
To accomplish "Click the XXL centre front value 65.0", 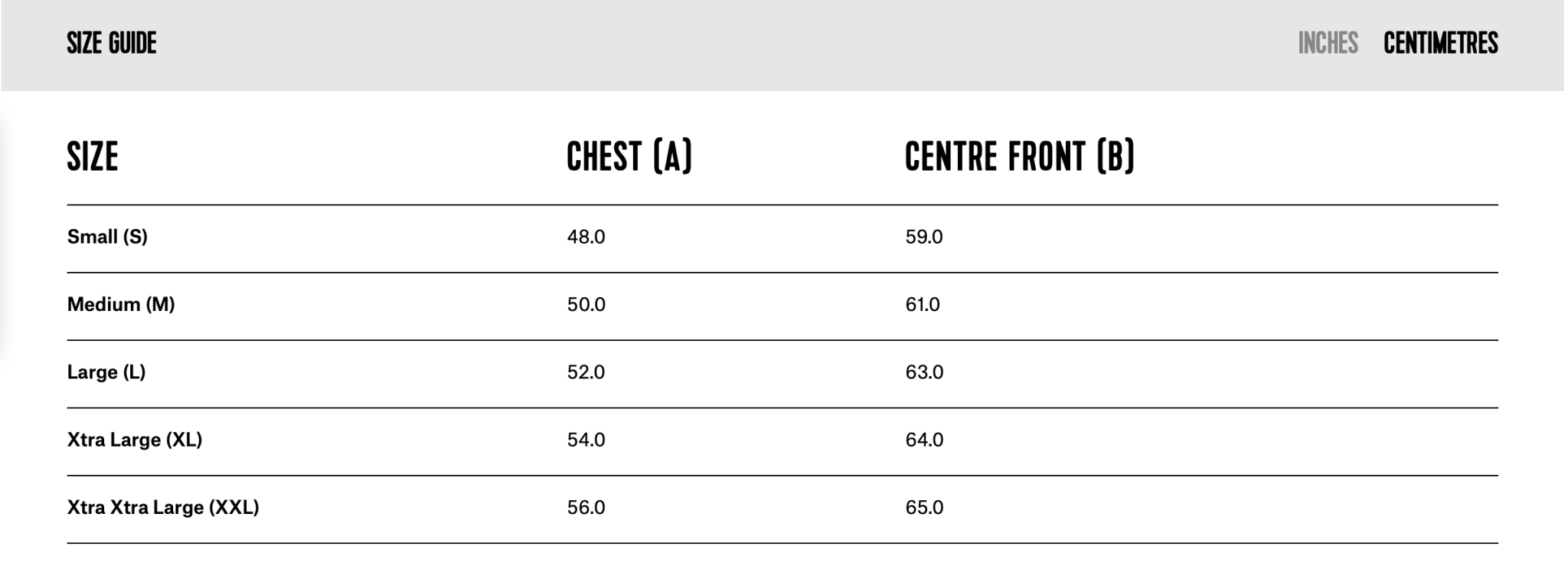I will coord(924,508).
